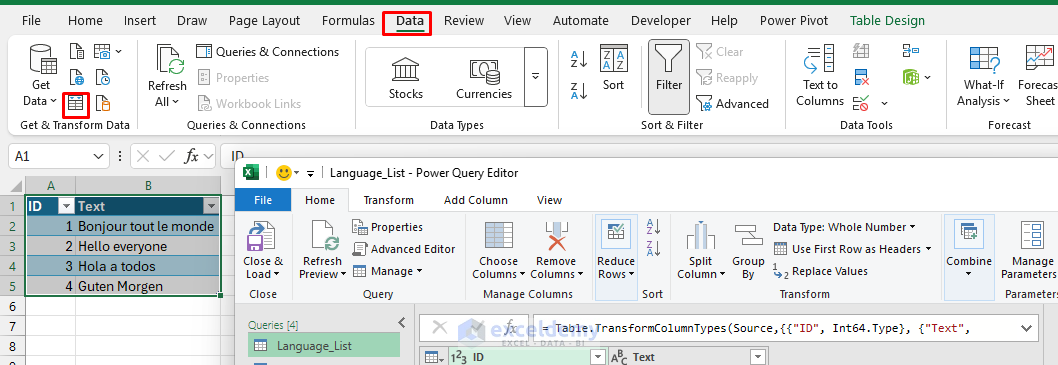
Task: Click the green Data Model icon
Action: click(911, 77)
